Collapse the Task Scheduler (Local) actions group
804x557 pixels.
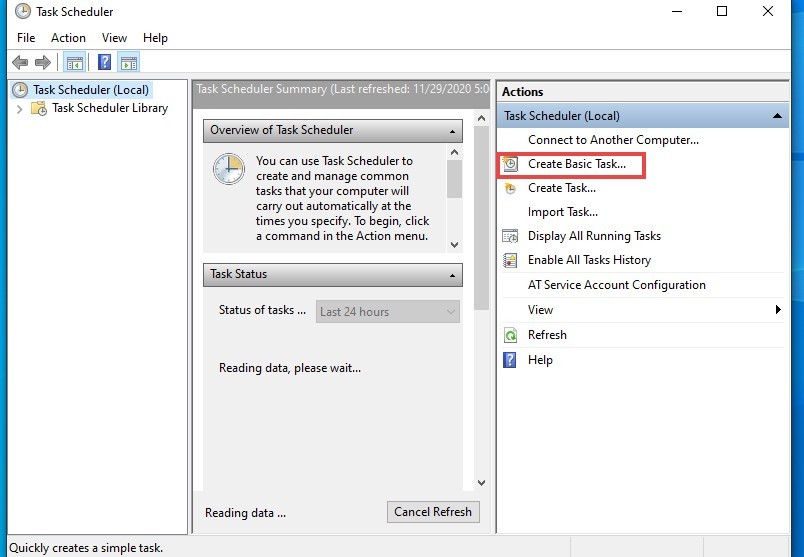(x=777, y=116)
